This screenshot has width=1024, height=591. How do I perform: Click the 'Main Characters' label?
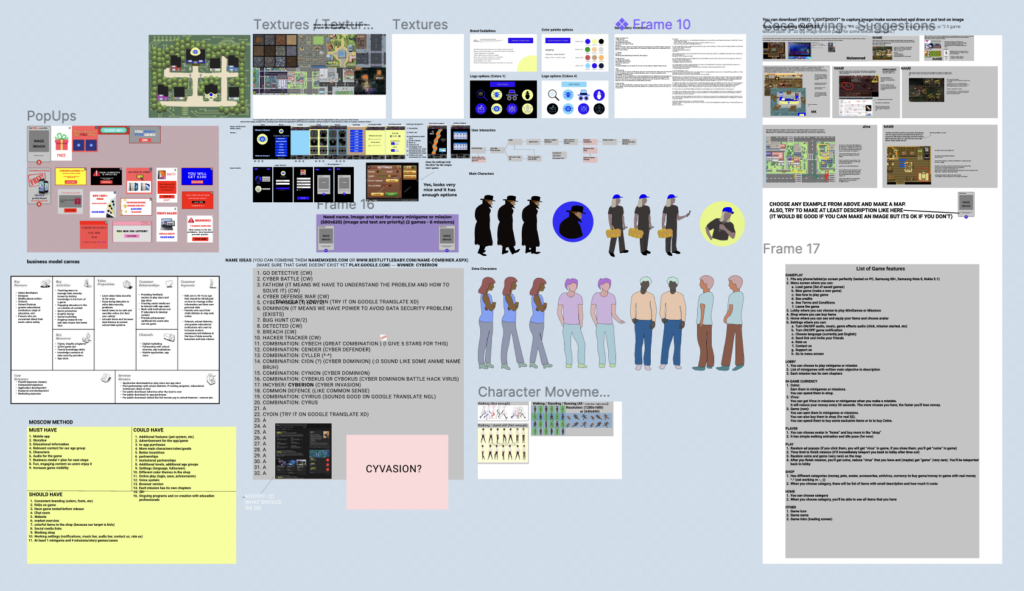[x=481, y=174]
